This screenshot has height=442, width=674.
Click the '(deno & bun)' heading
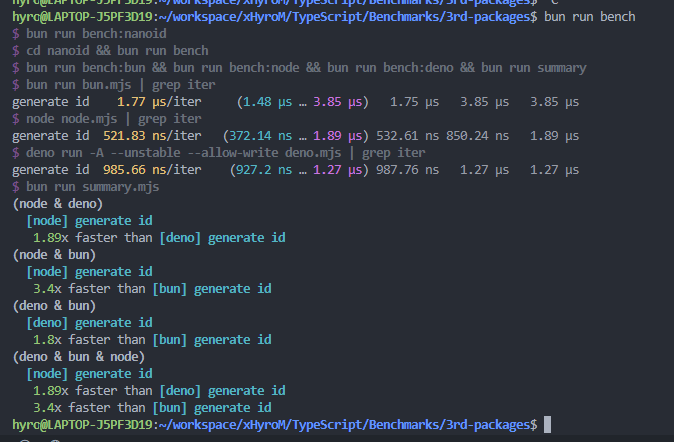[55, 306]
